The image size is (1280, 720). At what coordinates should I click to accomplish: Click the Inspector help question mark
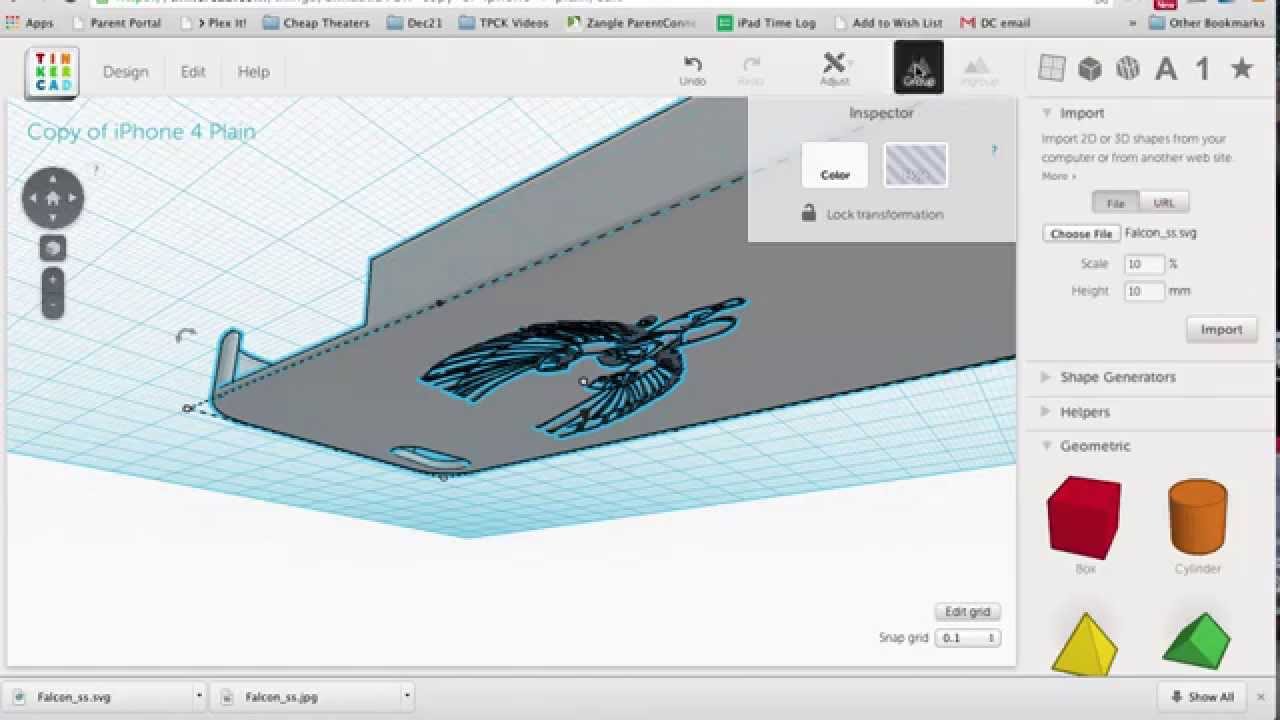coord(993,150)
